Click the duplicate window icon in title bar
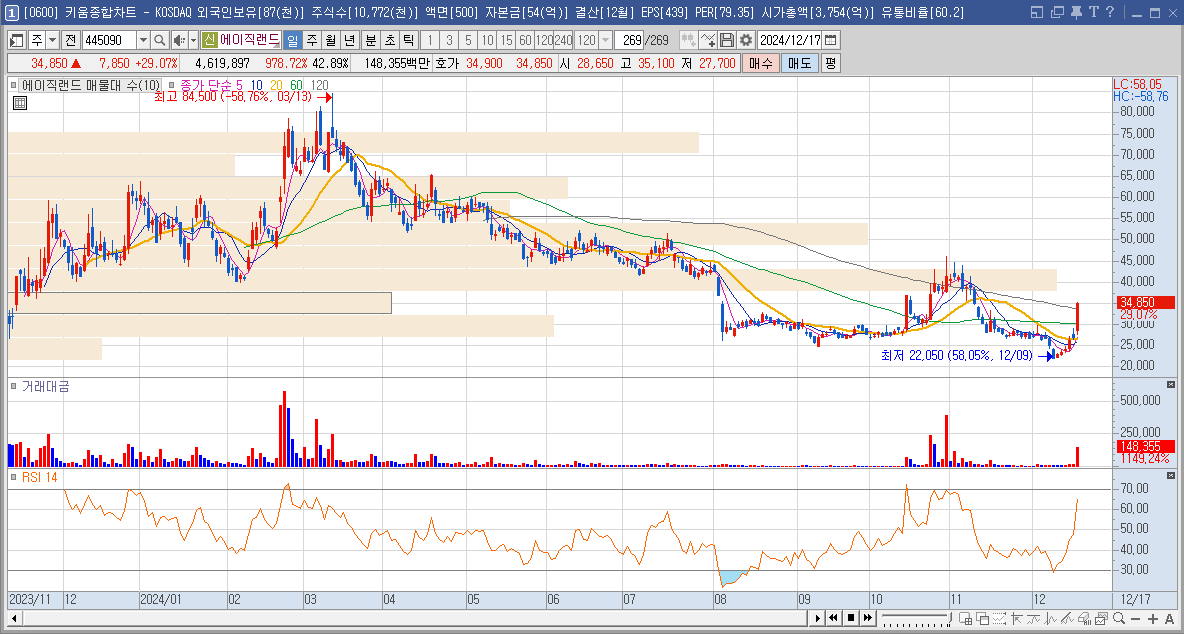Image resolution: width=1184 pixels, height=634 pixels. [1056, 12]
